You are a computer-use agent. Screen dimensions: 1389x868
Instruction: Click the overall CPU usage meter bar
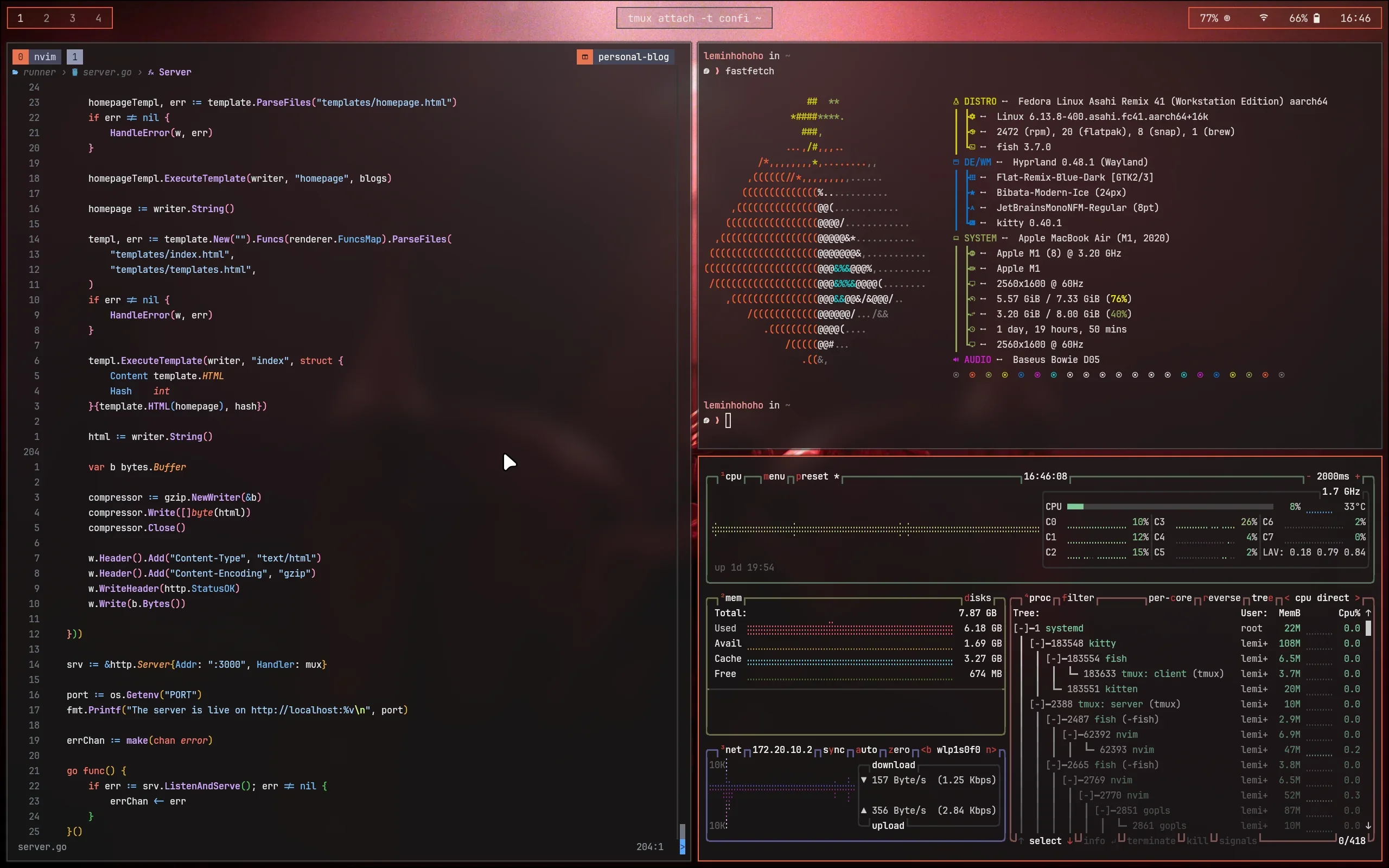1169,507
